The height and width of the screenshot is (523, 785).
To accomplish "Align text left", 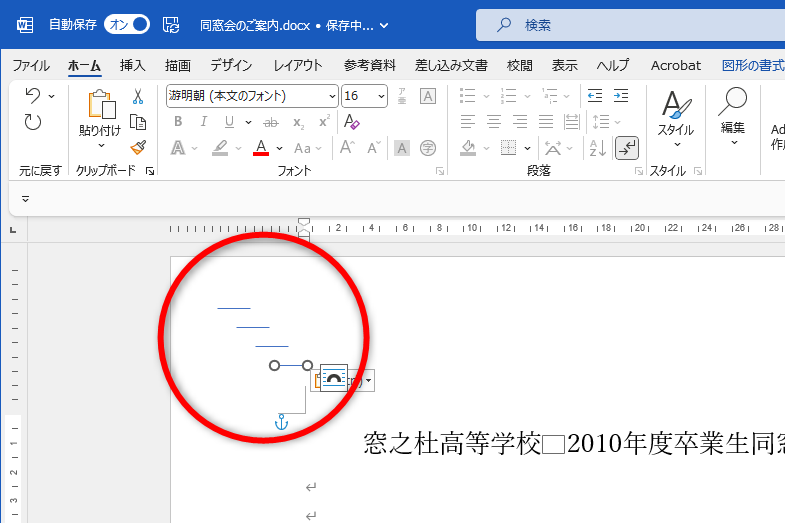I will 468,122.
